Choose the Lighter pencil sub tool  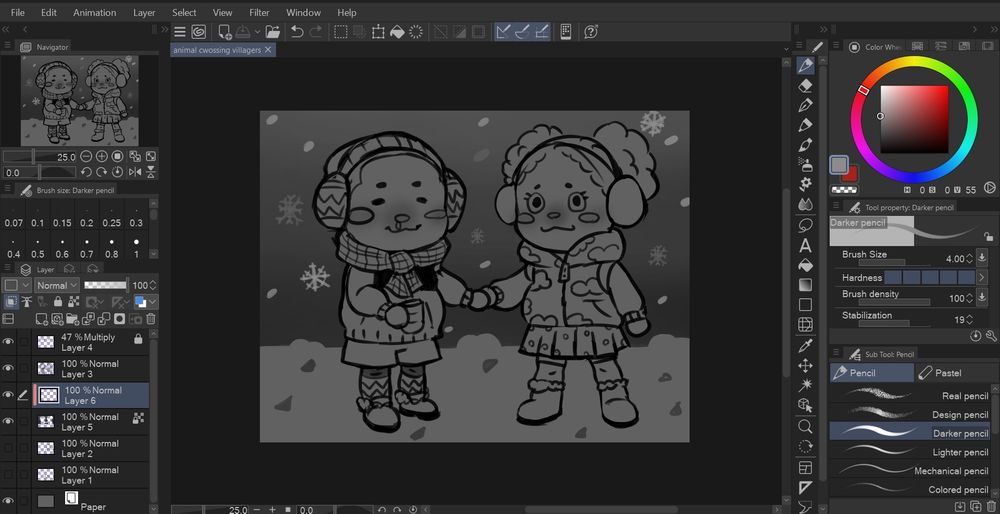(x=910, y=452)
